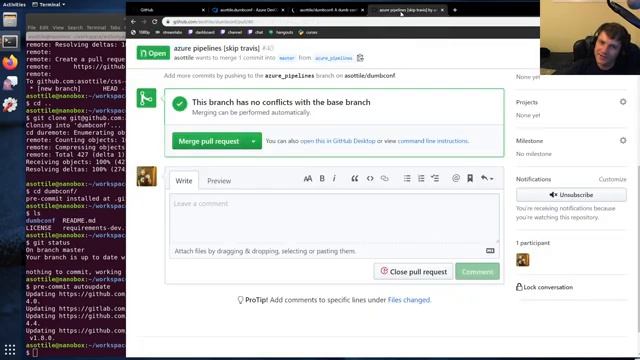
Task: Add a link using the chain icon
Action: click(384, 178)
